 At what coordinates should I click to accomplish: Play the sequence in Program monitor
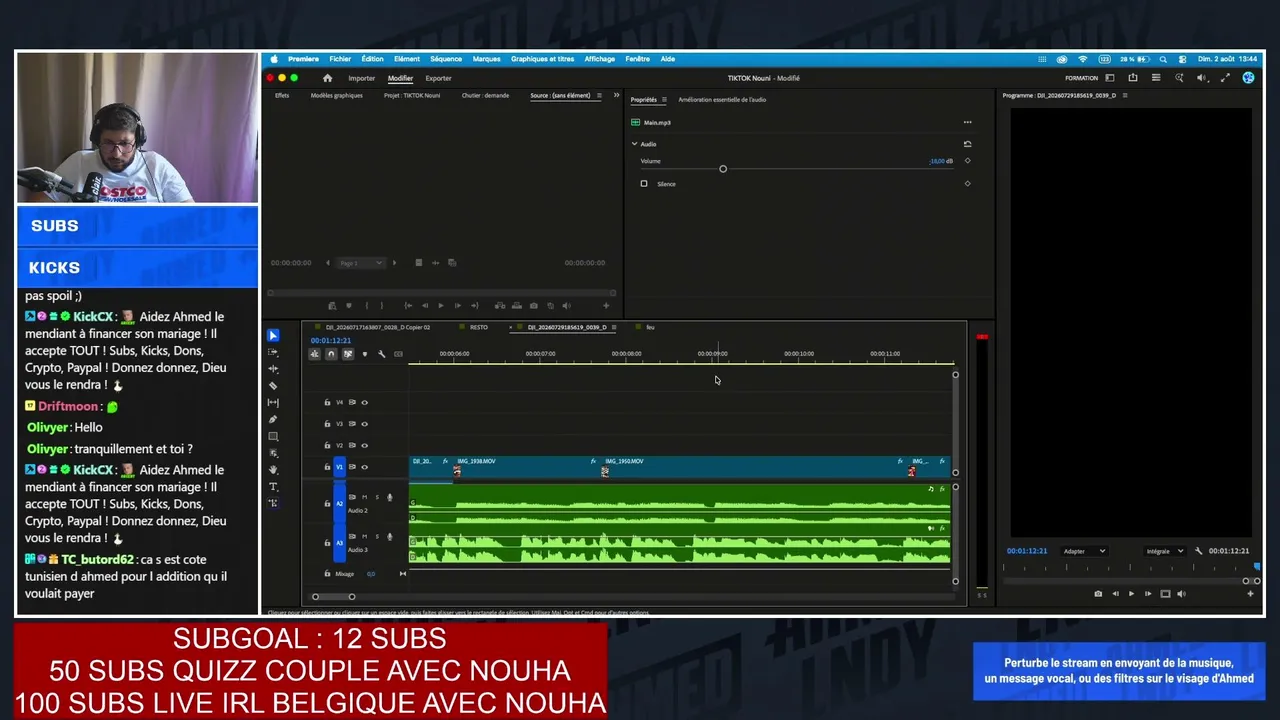1131,594
